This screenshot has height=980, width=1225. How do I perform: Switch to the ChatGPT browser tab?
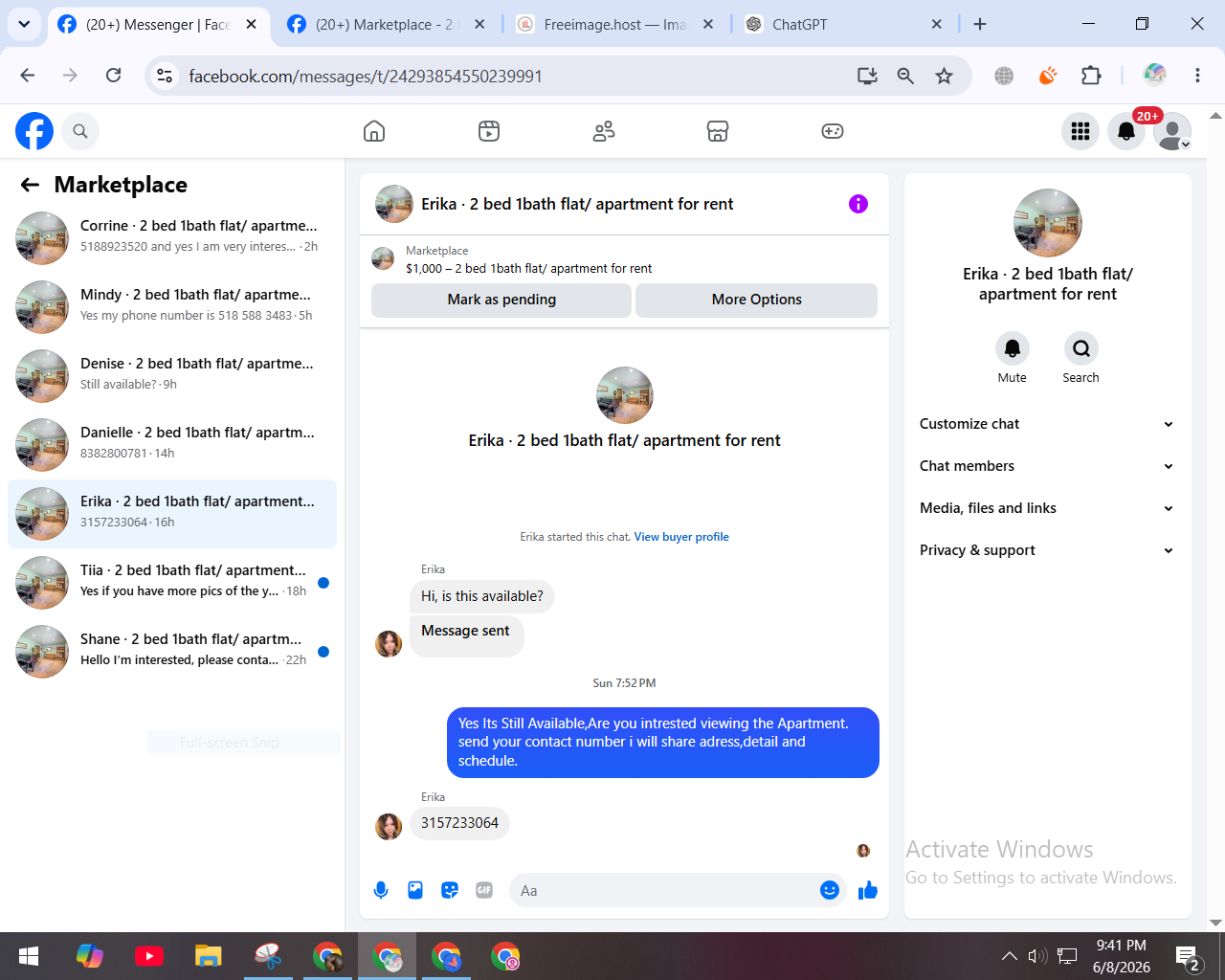click(844, 25)
